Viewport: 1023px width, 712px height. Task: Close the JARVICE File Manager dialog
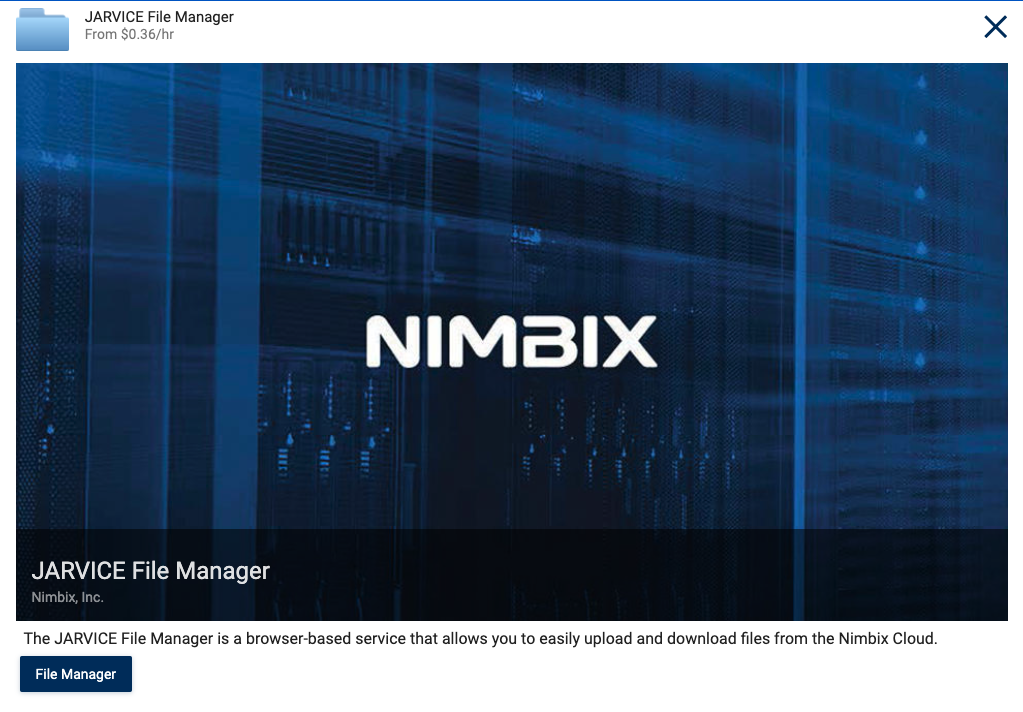(x=995, y=27)
